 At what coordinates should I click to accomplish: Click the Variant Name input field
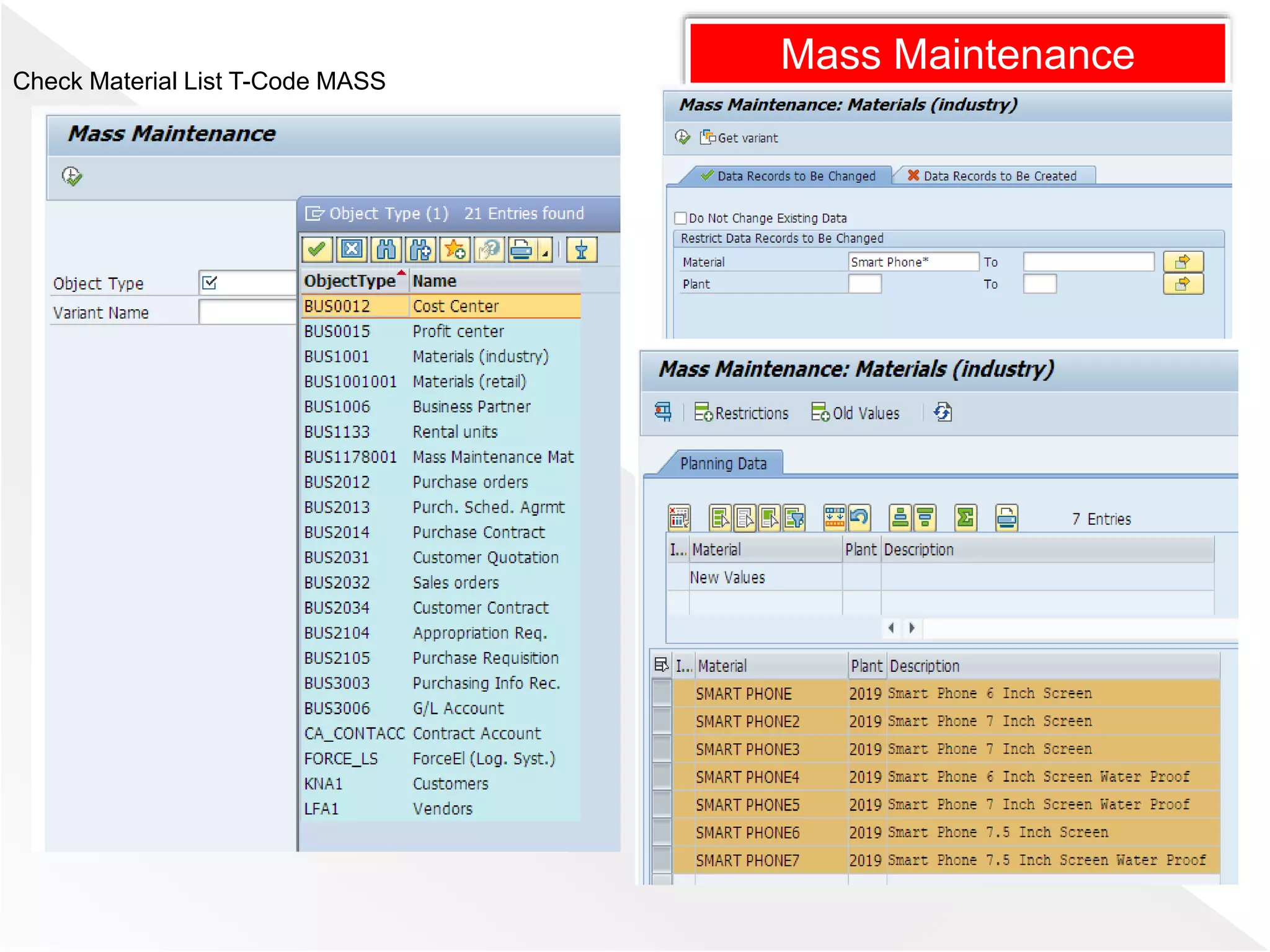[247, 312]
